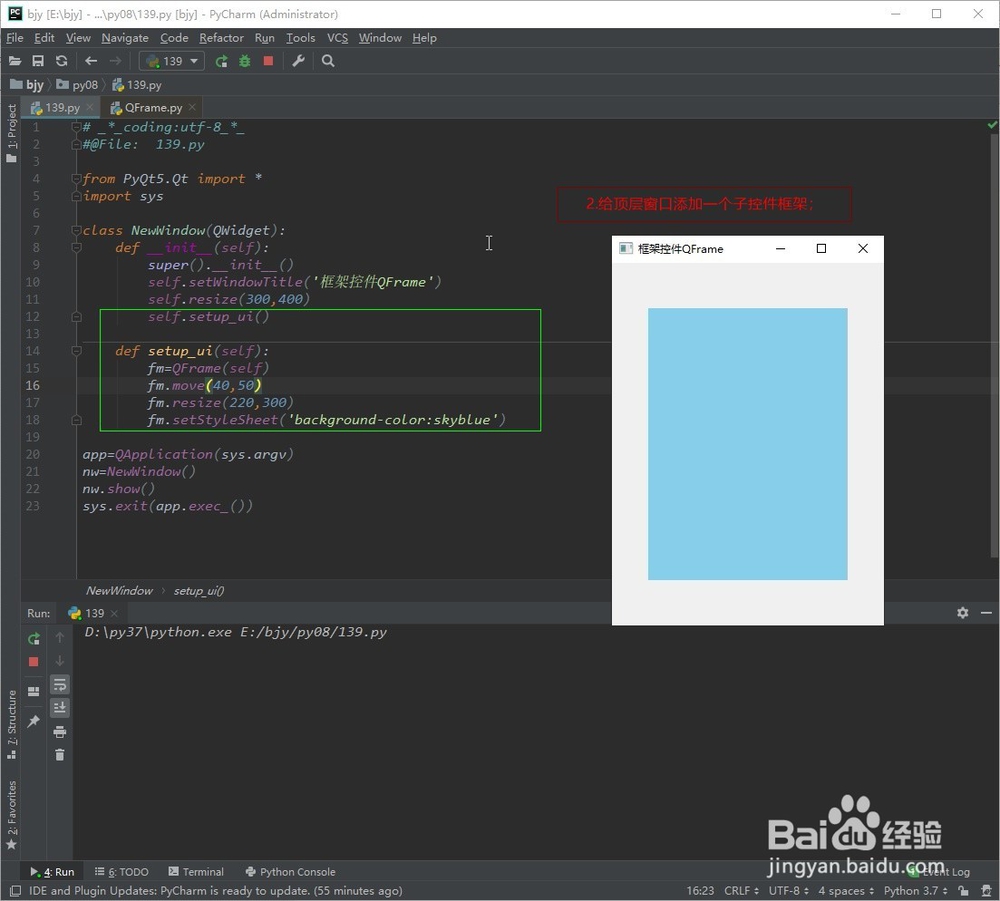
Task: Toggle file read-only lock icon in status bar
Action: (963, 890)
